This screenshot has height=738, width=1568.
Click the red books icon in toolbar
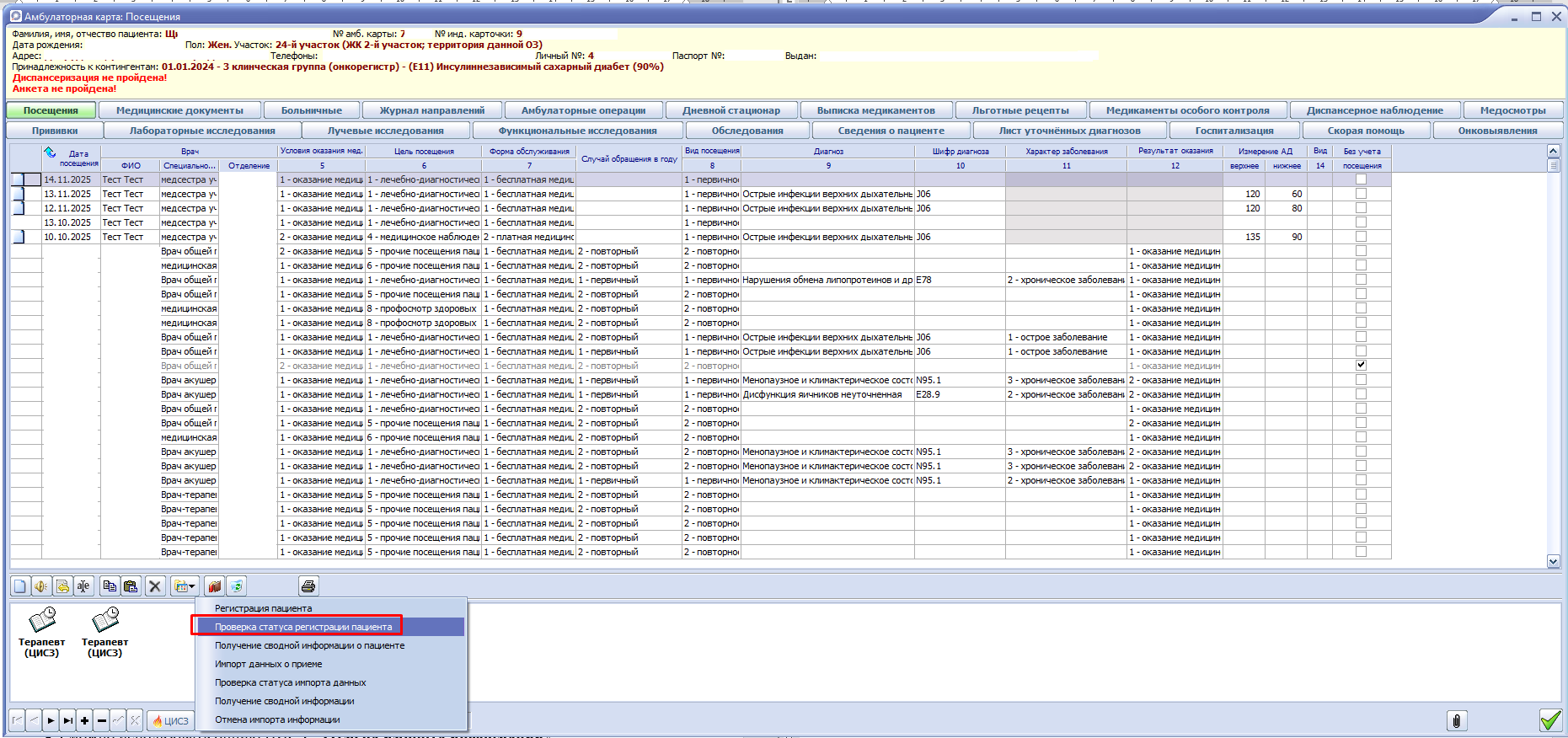215,586
